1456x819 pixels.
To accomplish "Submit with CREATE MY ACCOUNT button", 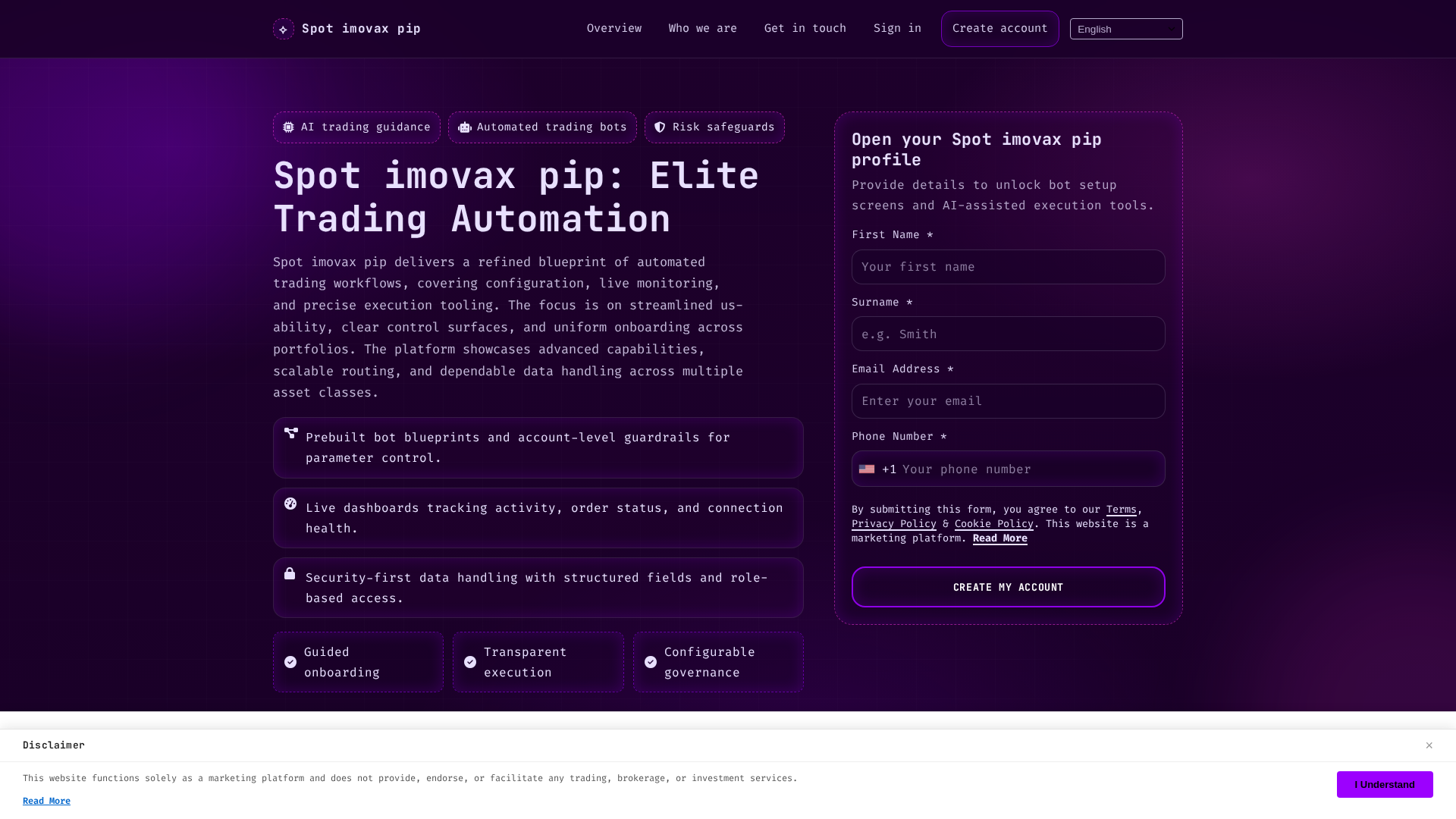I will [x=1009, y=587].
